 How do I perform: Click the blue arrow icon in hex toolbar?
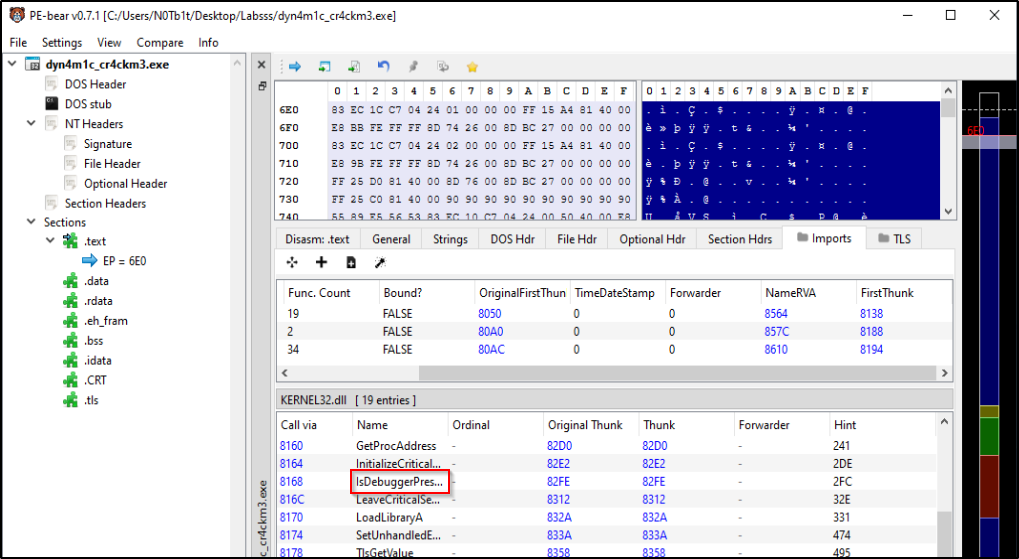295,67
